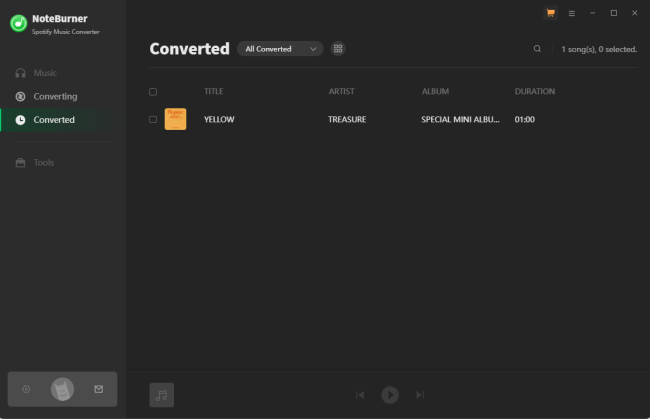Click the YELLOW album cover thumbnail
Screen dimensions: 650x419
coord(175,119)
